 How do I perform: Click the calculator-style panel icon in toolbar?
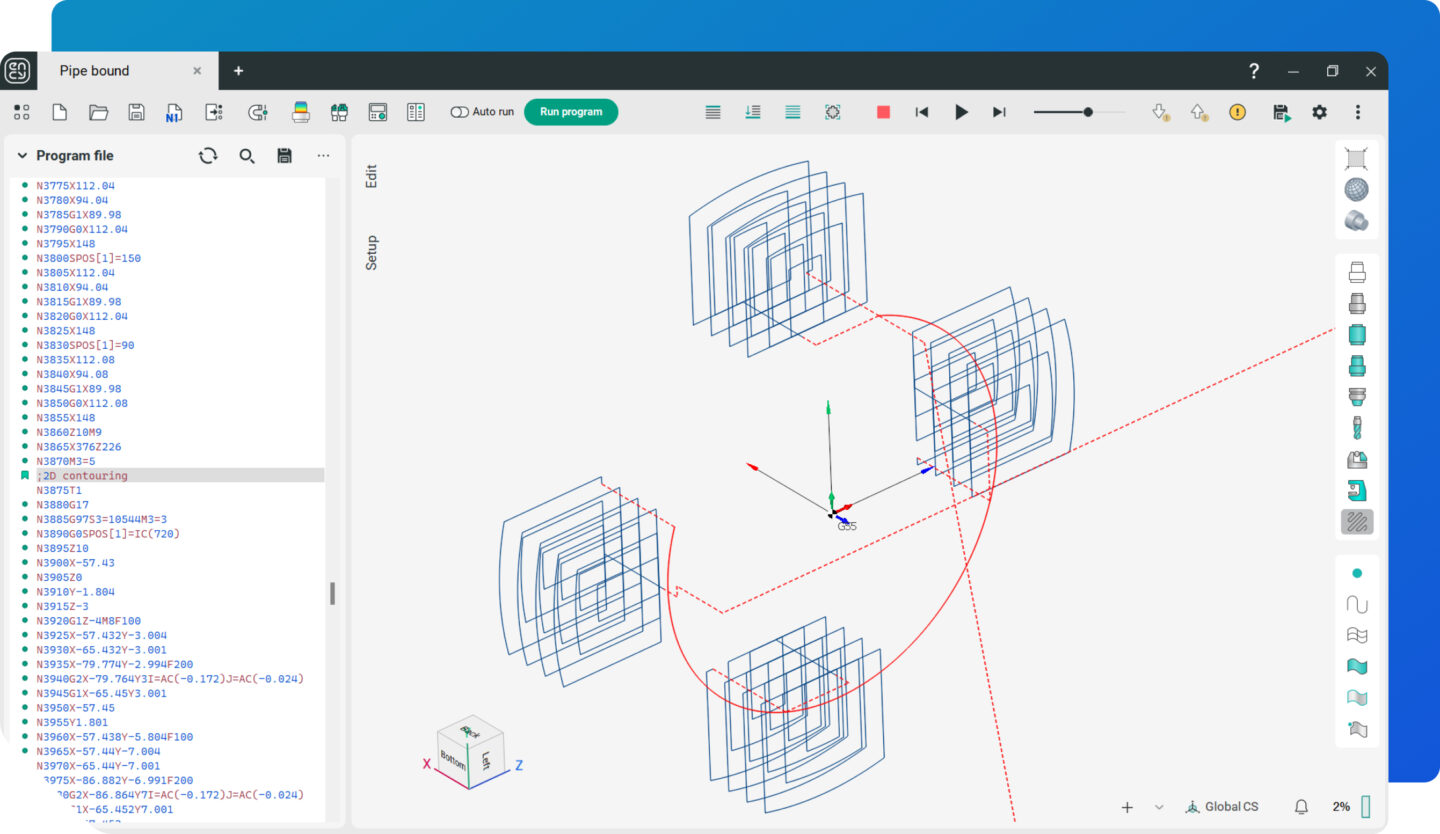click(x=378, y=112)
